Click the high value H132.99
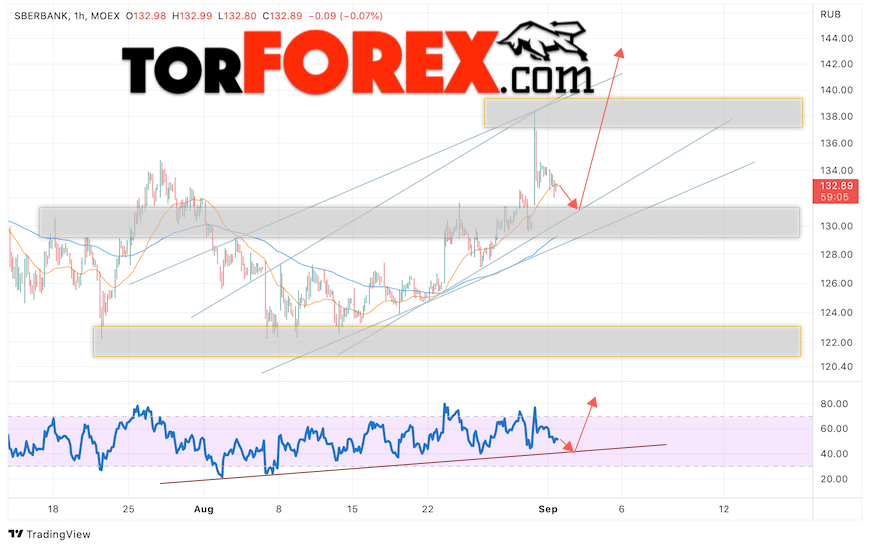 point(192,16)
